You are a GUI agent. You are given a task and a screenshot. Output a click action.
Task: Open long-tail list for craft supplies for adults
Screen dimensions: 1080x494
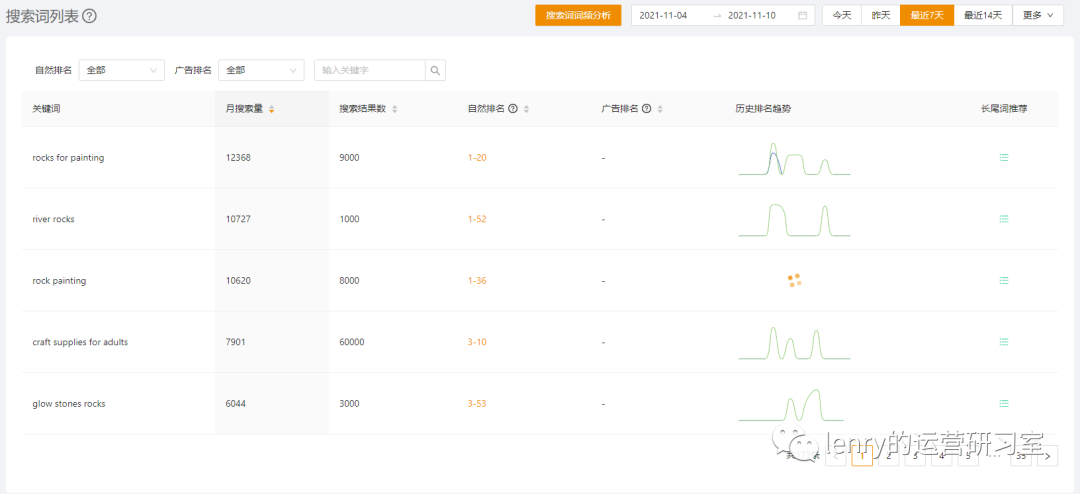[x=1004, y=342]
